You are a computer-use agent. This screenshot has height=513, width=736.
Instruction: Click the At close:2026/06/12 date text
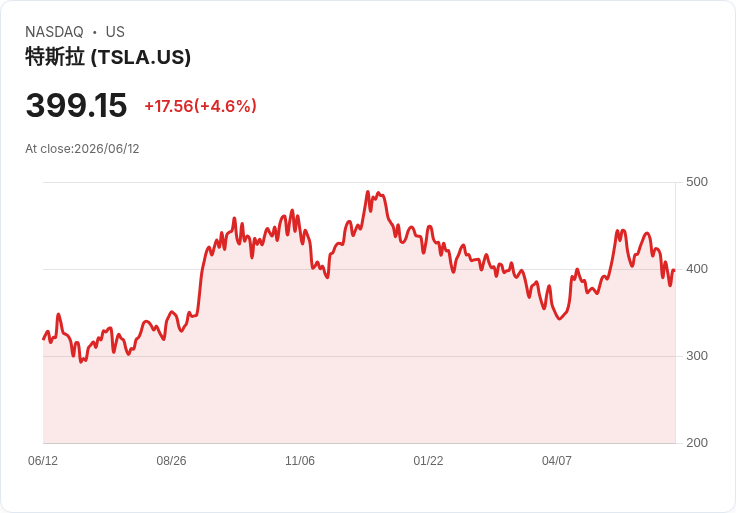pyautogui.click(x=82, y=149)
